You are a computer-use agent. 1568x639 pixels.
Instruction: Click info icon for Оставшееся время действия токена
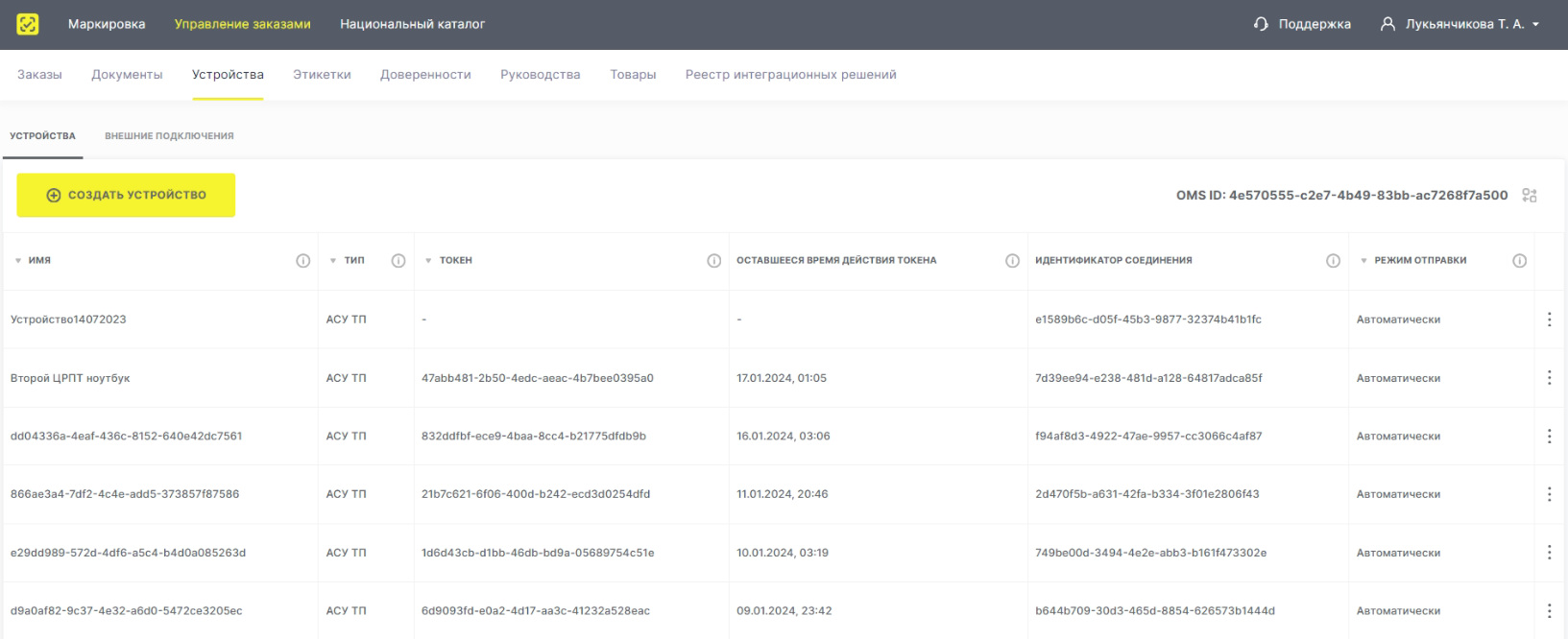pos(1012,261)
